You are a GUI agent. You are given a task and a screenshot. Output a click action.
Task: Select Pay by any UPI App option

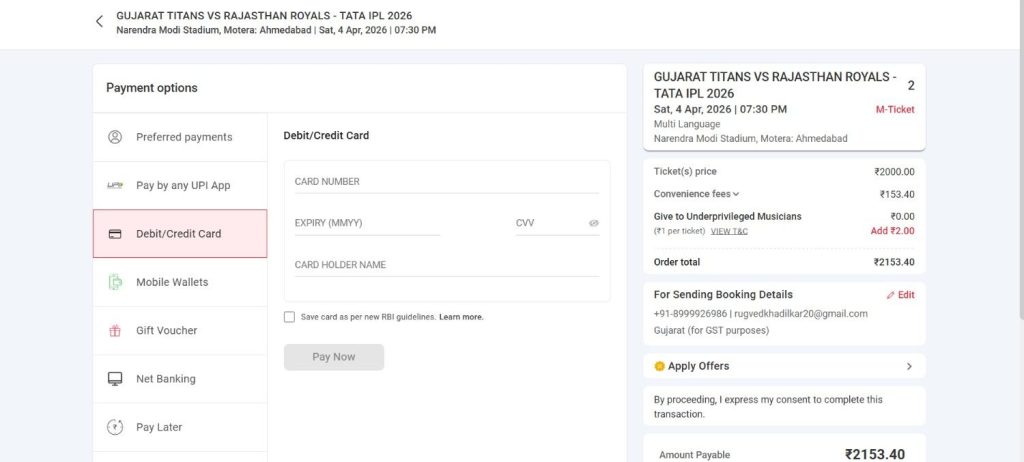point(183,186)
